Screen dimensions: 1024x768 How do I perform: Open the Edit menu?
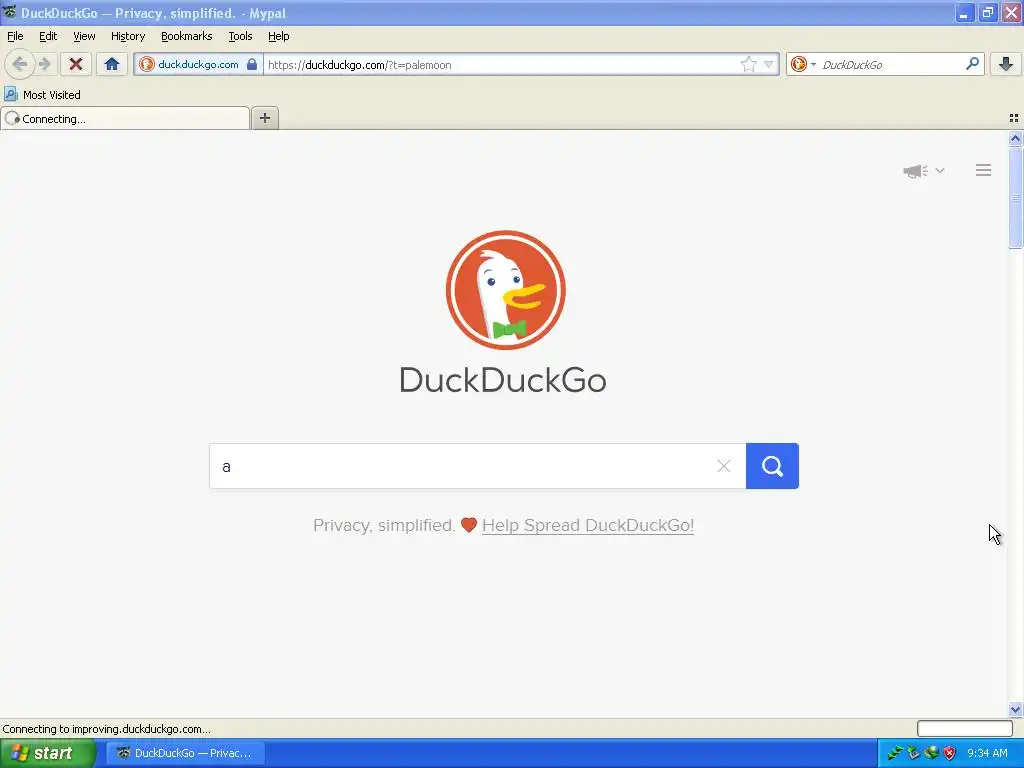point(48,36)
